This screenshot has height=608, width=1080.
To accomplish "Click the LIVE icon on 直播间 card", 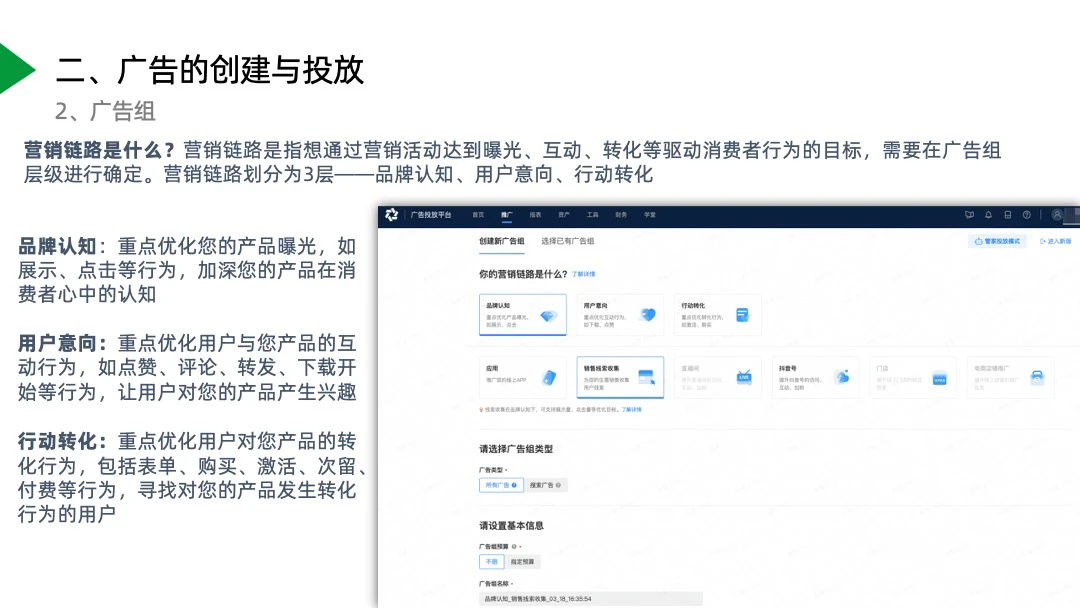I will tap(743, 377).
